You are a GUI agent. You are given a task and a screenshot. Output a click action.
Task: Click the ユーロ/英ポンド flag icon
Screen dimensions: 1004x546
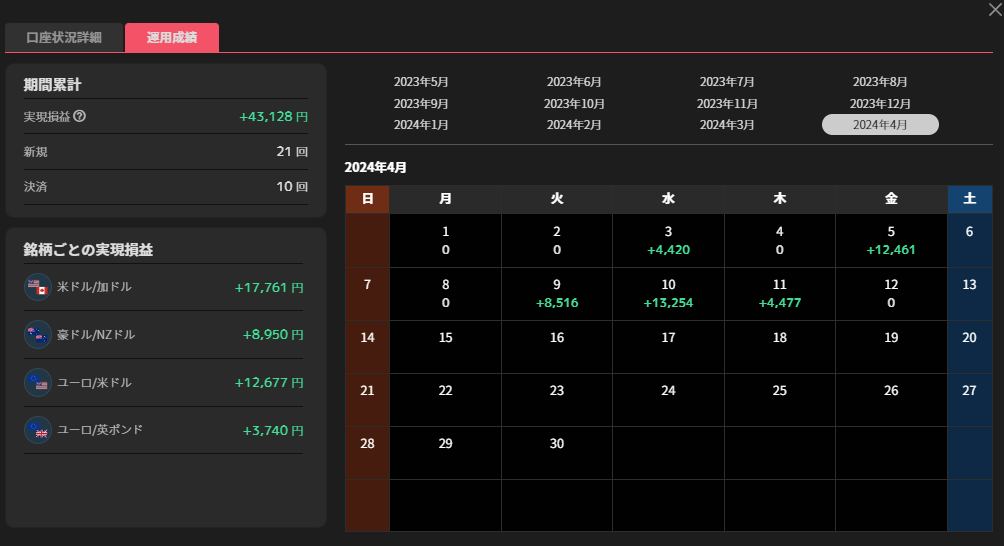38,430
